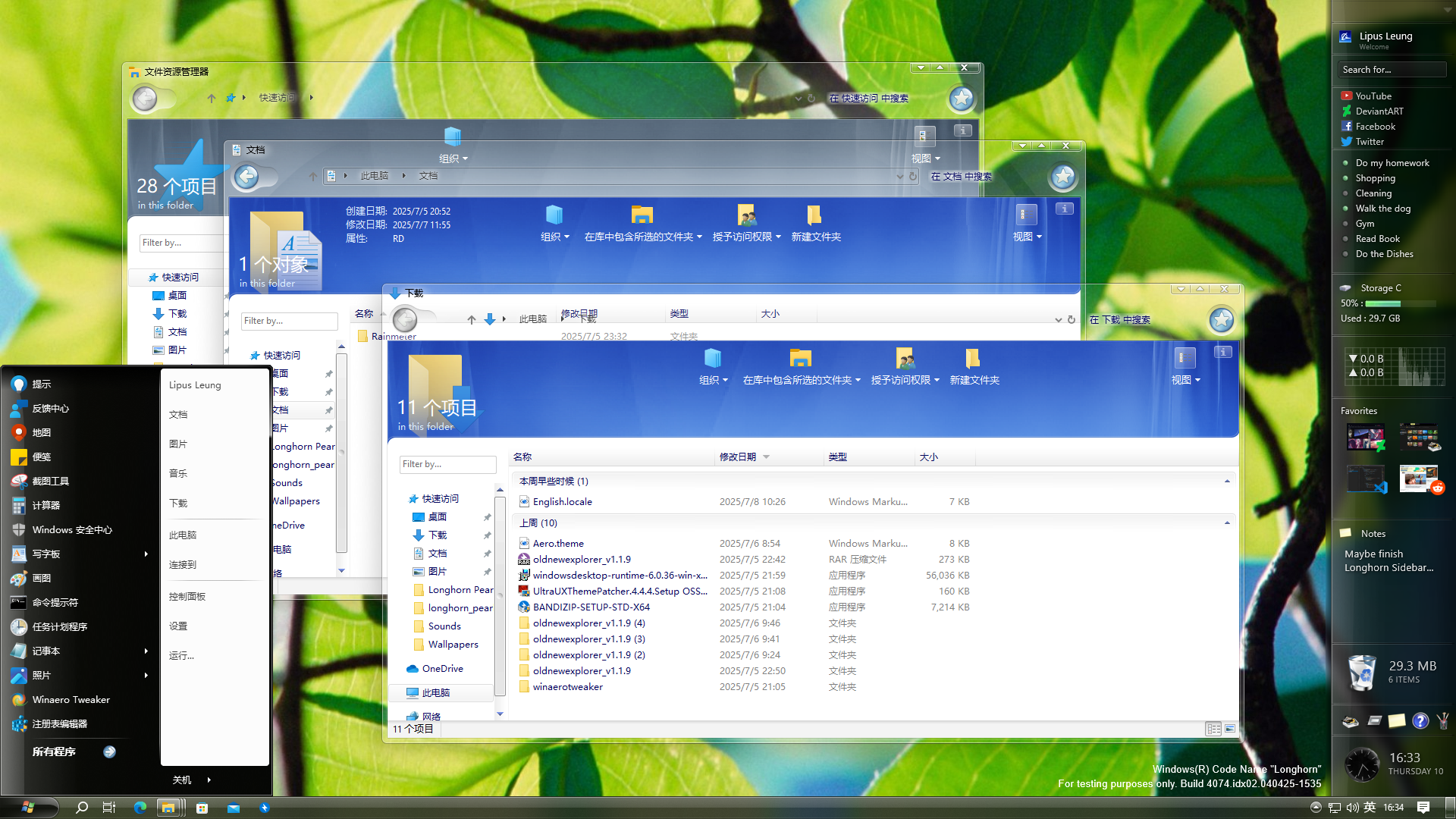Click the back button in 下载 window
1456x819 pixels.
pyautogui.click(x=405, y=320)
